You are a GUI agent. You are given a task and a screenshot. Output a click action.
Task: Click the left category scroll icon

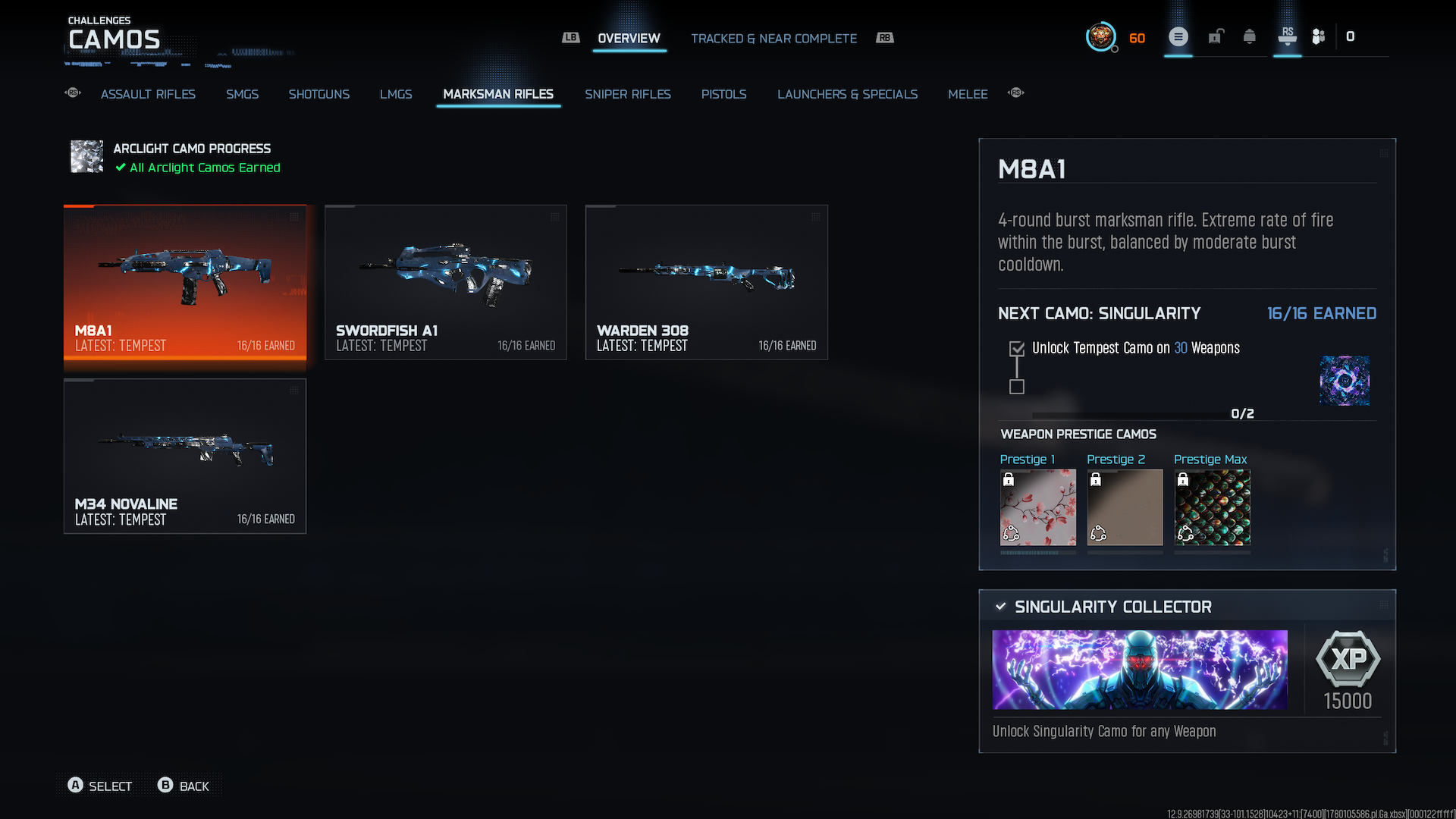point(73,93)
